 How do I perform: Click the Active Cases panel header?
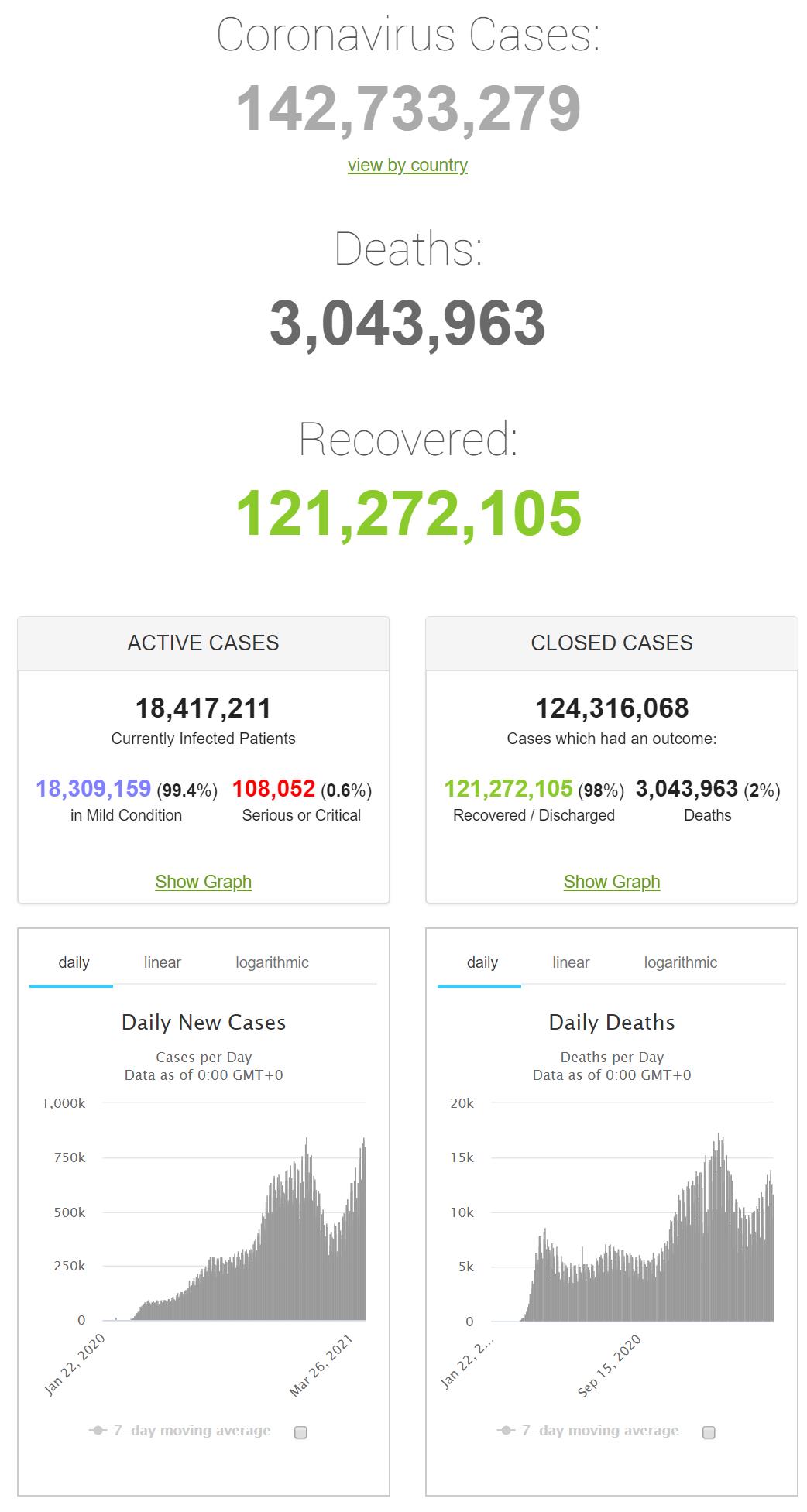tap(203, 643)
